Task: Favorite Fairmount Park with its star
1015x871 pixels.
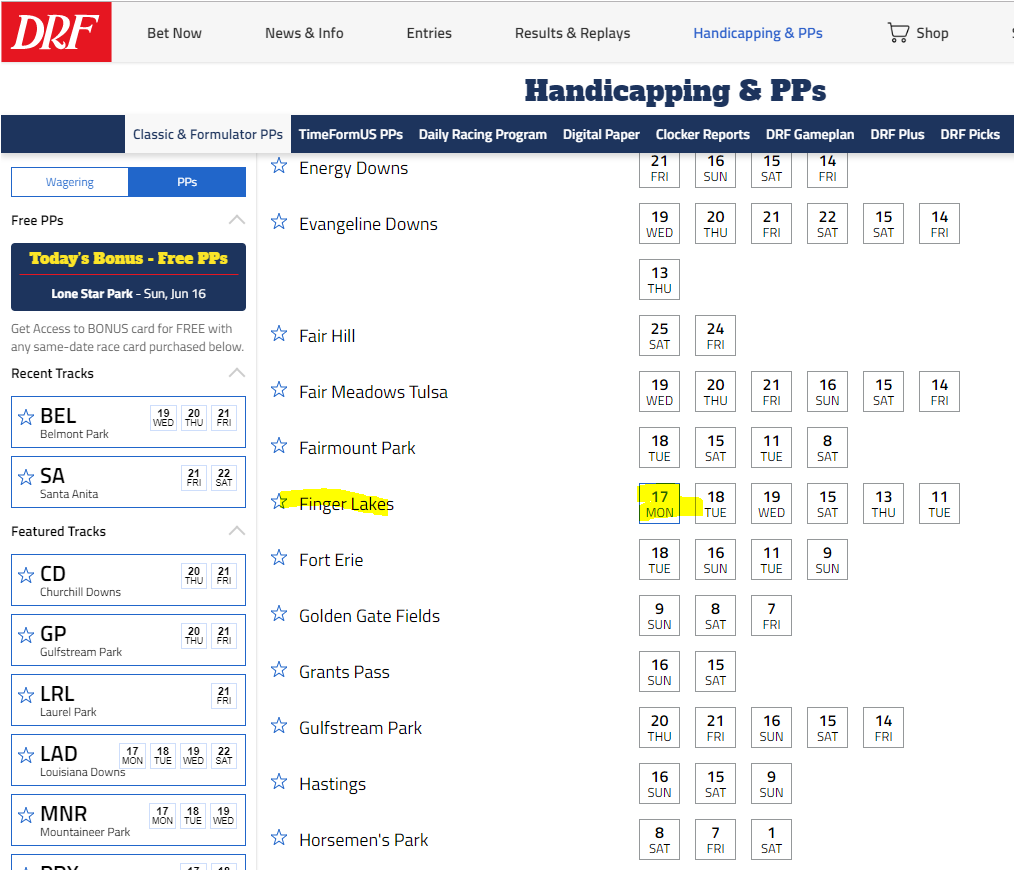Action: click(x=279, y=446)
